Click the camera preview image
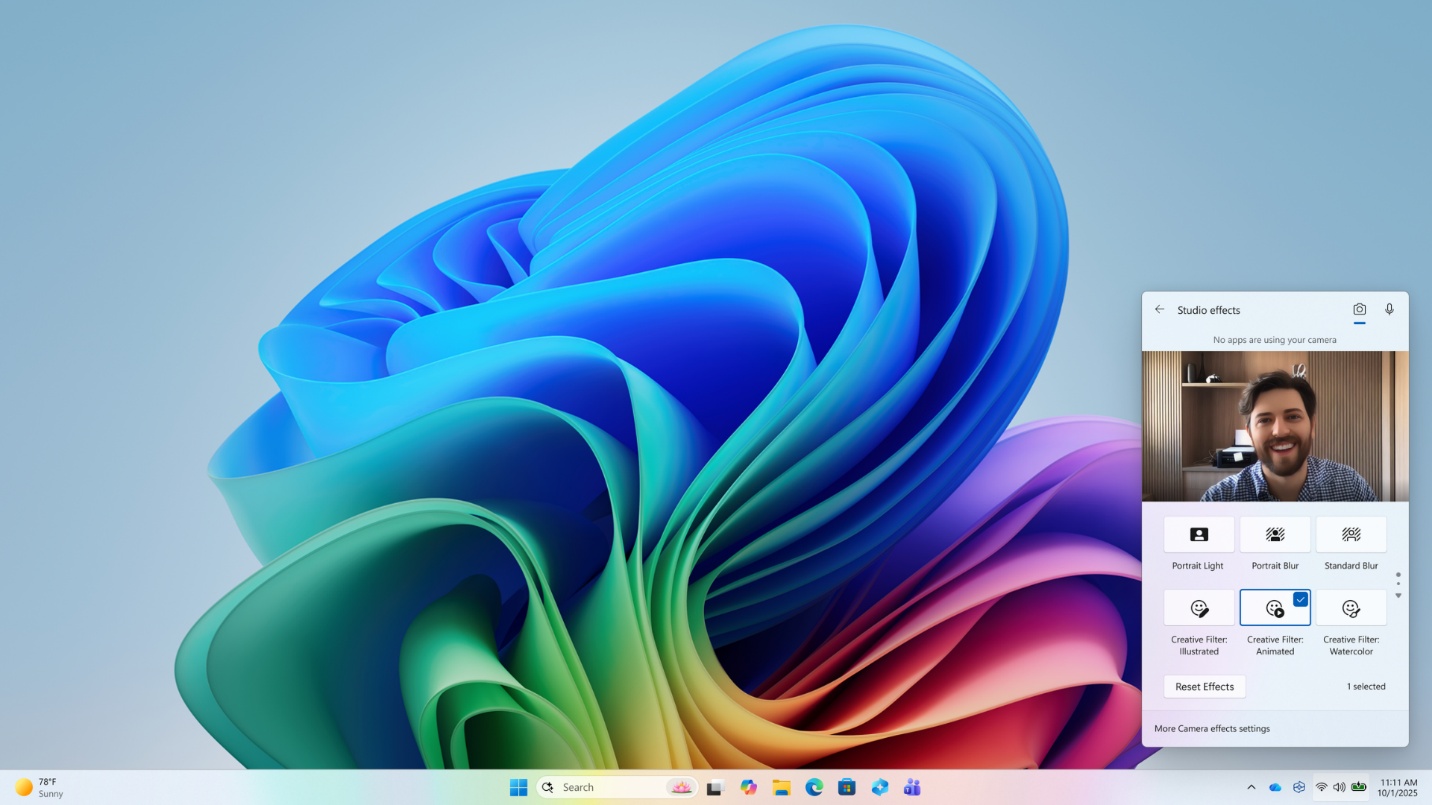Screen dimensions: 1432x805 click(x=1275, y=426)
